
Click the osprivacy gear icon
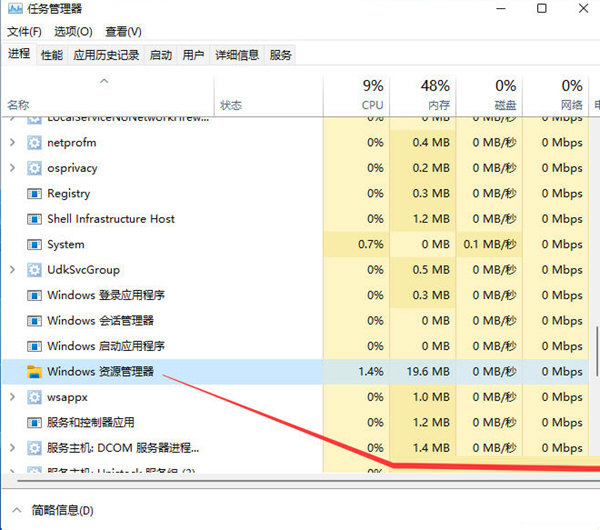point(35,168)
